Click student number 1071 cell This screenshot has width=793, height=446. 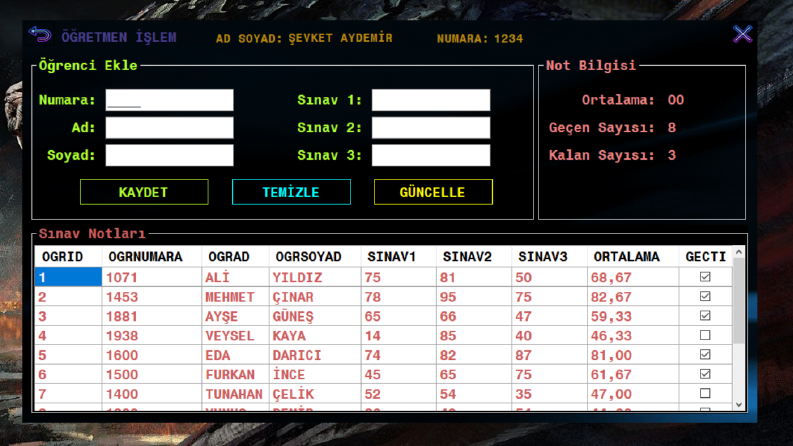point(152,277)
